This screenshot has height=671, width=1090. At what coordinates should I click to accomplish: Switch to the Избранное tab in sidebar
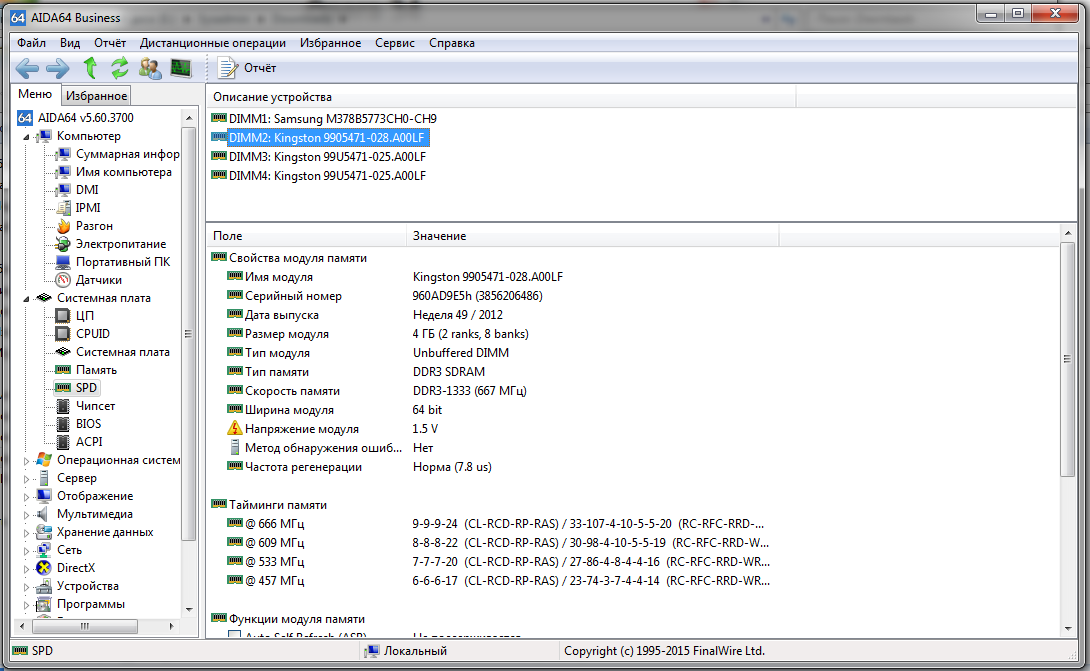coord(96,96)
